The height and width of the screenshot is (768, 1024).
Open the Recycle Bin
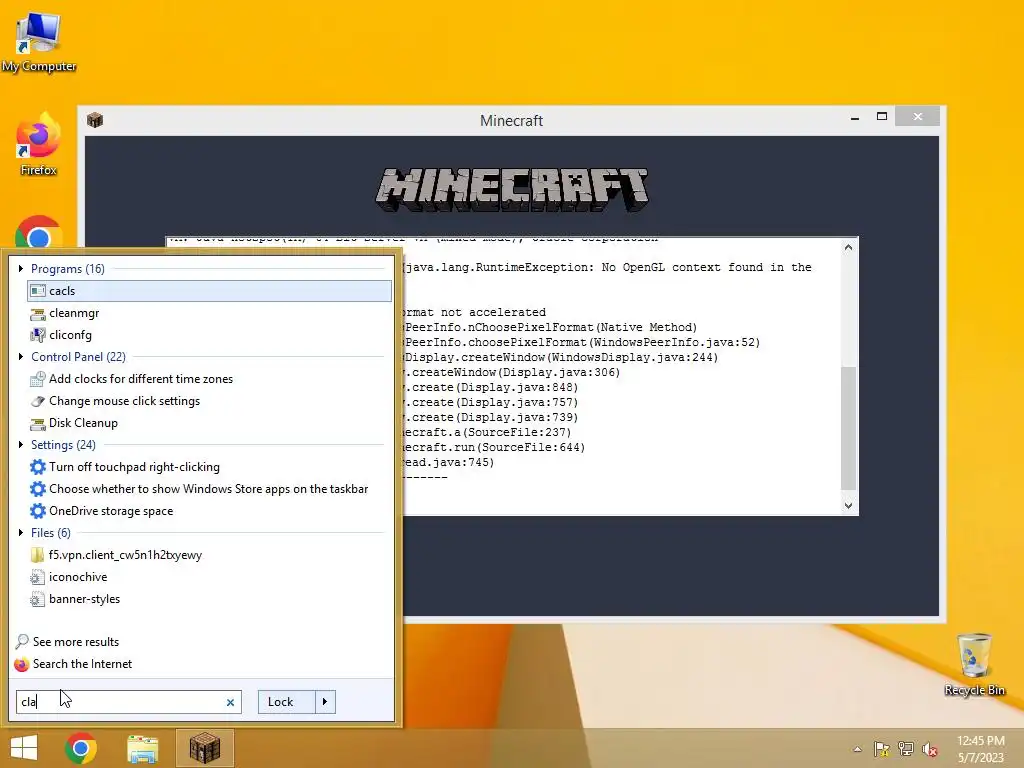[x=974, y=664]
